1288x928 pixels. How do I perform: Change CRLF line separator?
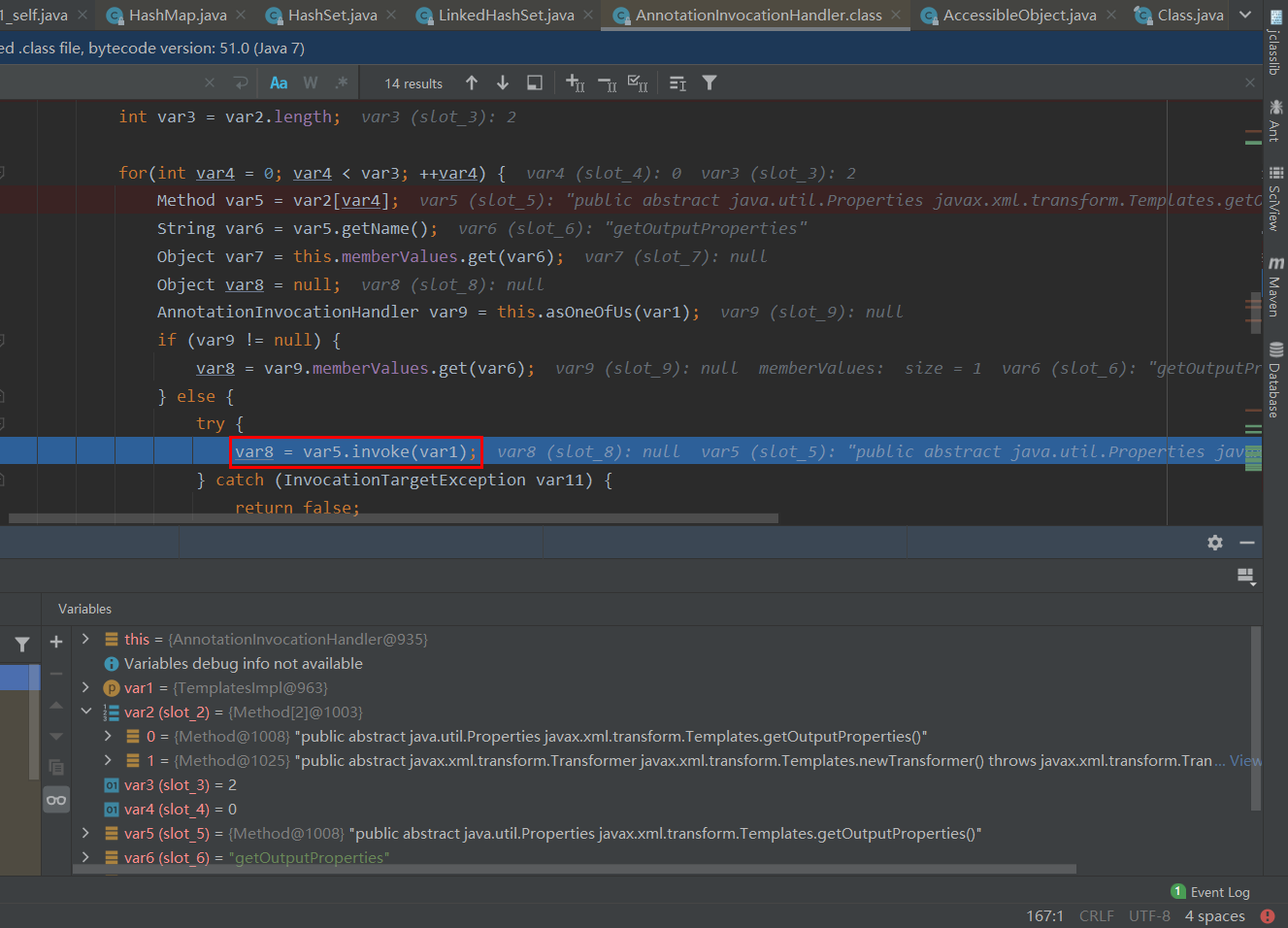(1097, 916)
